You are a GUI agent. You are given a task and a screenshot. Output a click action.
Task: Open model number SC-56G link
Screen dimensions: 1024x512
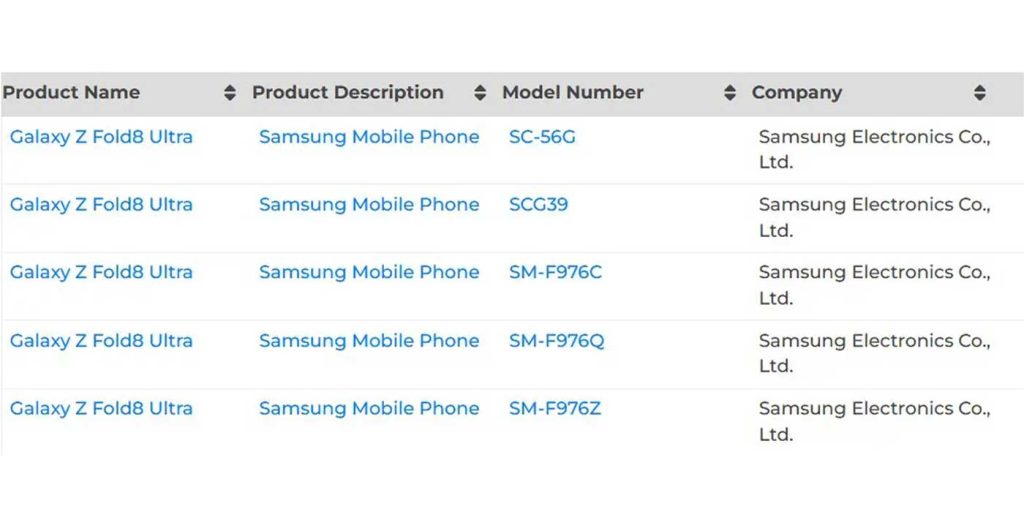click(542, 137)
